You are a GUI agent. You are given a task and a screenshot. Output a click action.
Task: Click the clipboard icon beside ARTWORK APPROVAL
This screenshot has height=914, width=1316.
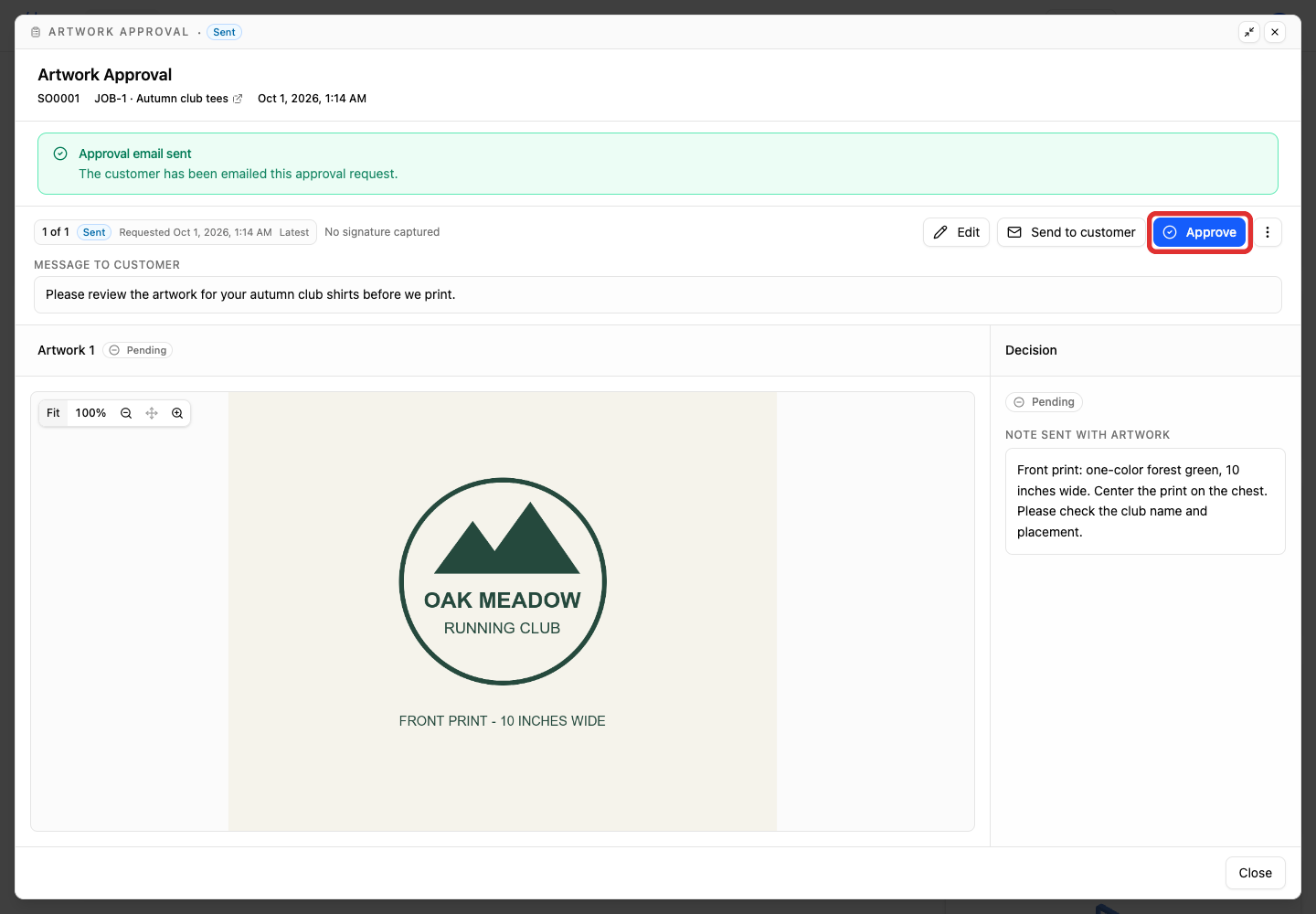(x=36, y=32)
